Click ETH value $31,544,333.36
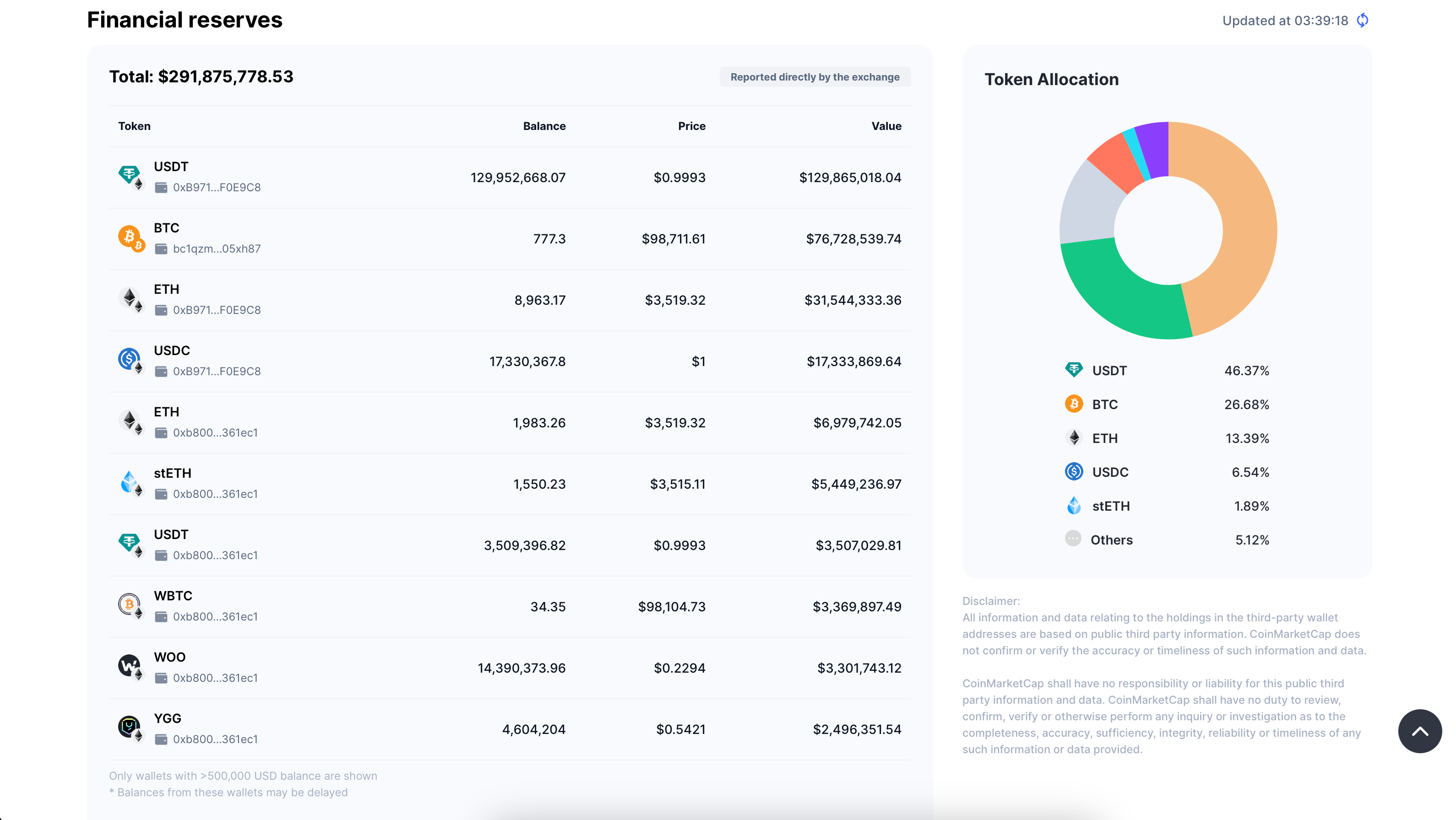1456x820 pixels. (853, 300)
